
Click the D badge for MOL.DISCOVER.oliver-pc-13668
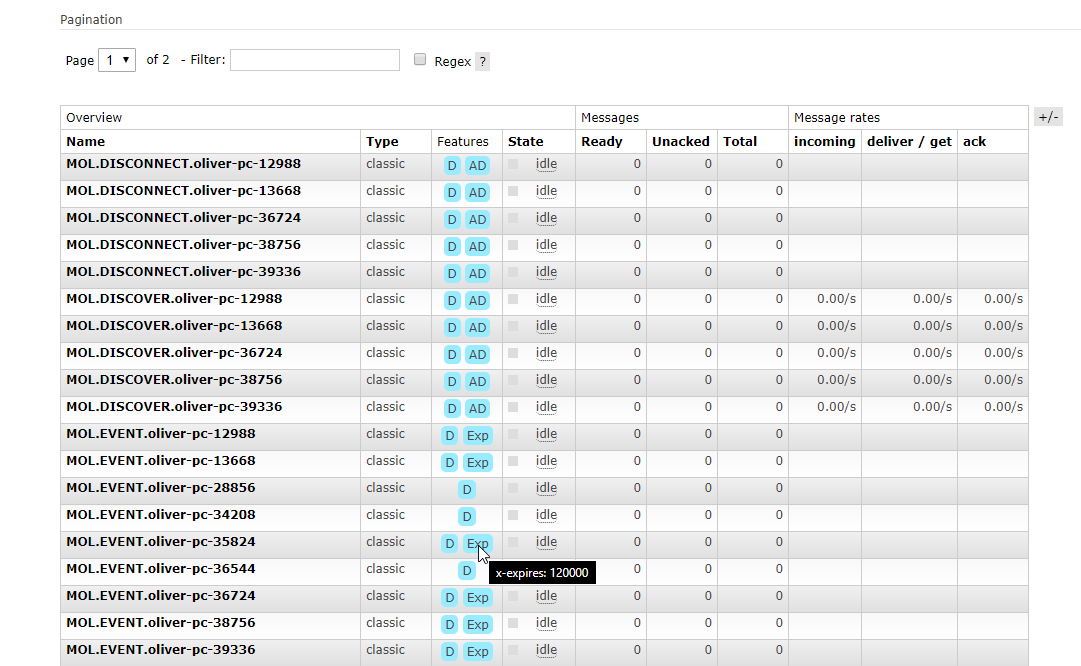(x=452, y=327)
